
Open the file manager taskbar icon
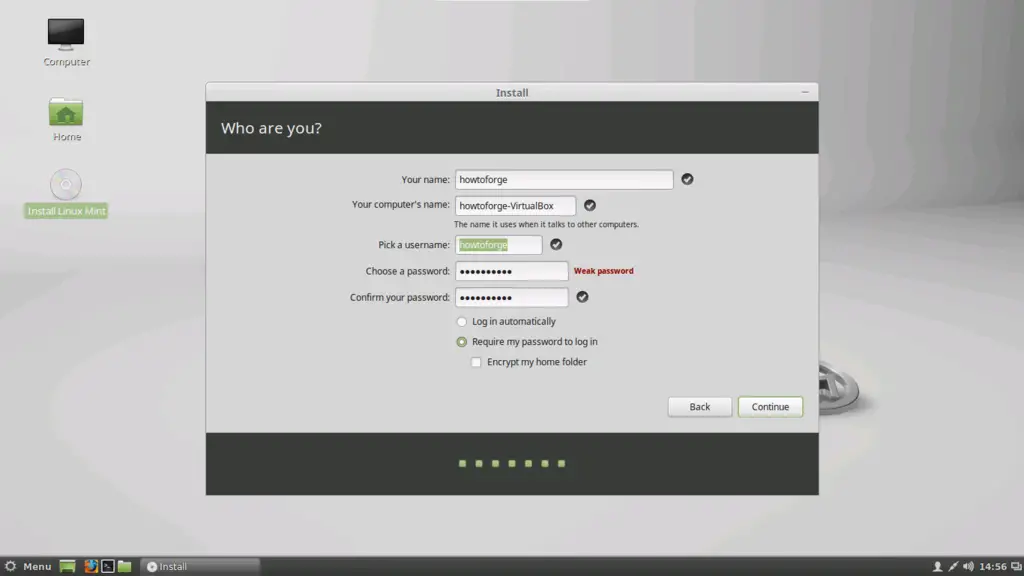pos(125,566)
